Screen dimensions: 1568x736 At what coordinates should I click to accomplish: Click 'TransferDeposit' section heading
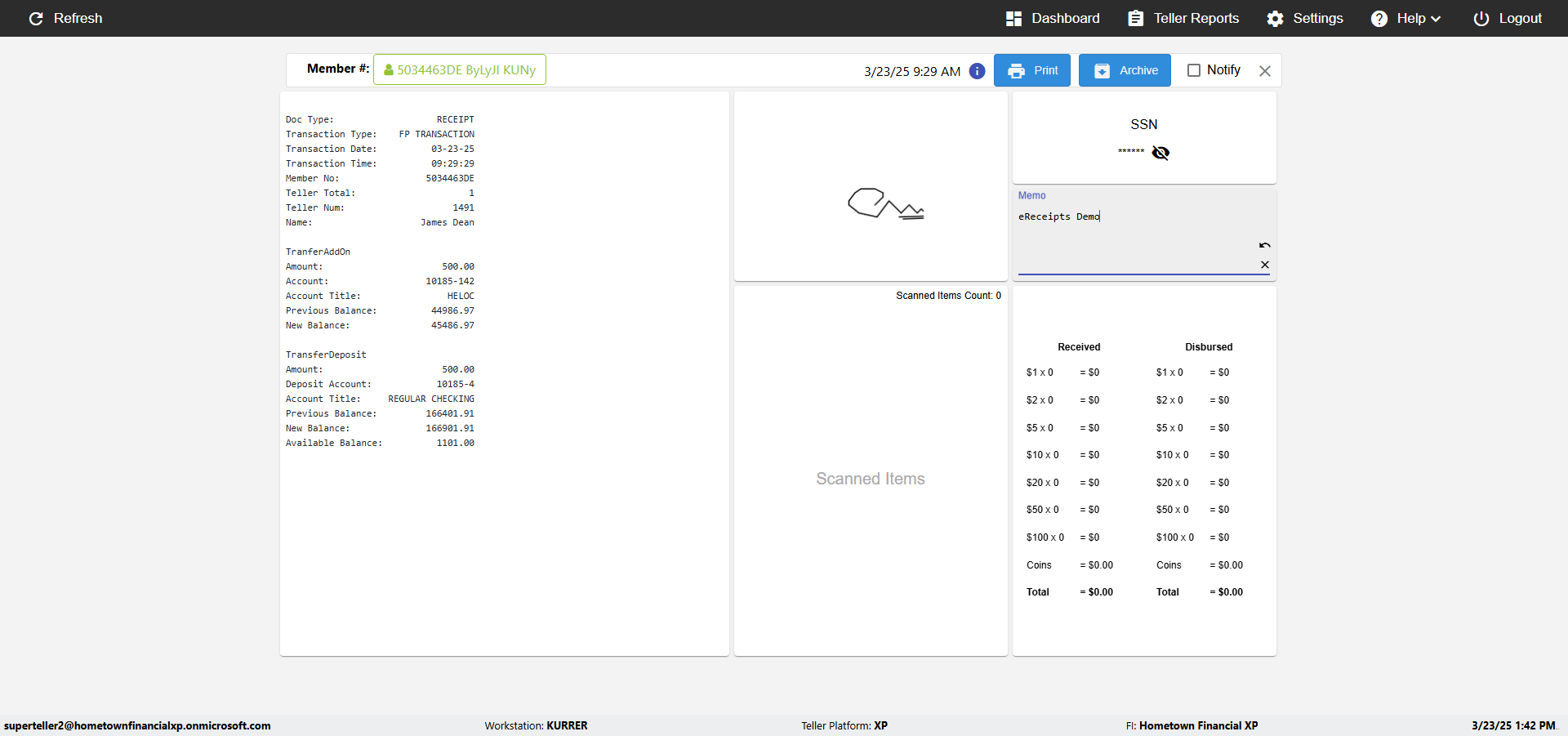326,355
